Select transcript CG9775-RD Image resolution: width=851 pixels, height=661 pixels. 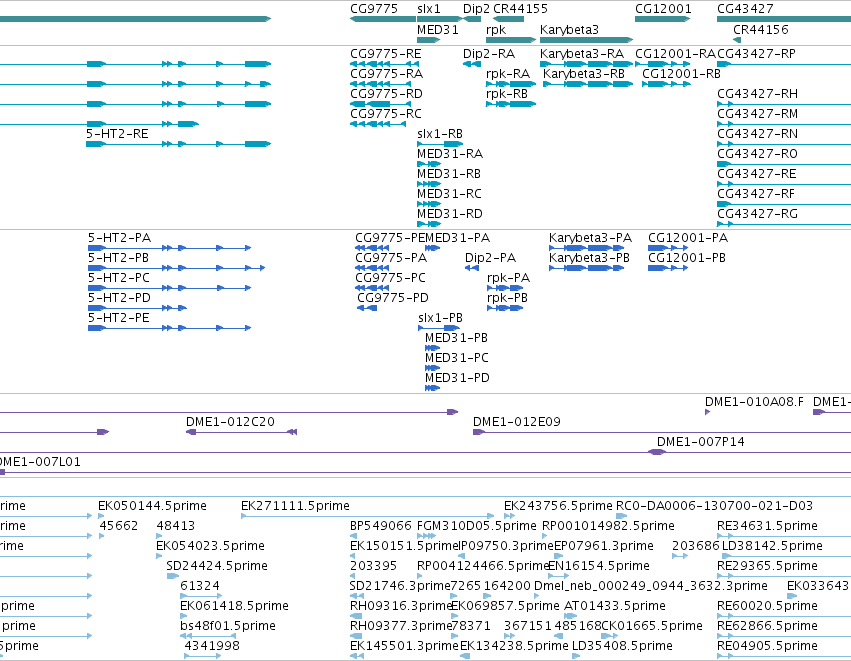point(386,94)
